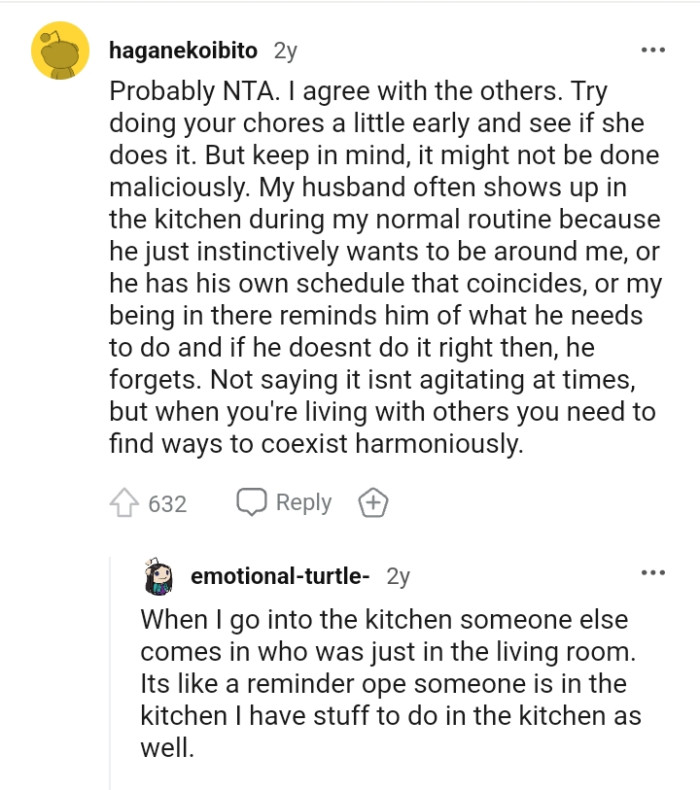The image size is (700, 790).
Task: Click the Reply text label
Action: [303, 502]
